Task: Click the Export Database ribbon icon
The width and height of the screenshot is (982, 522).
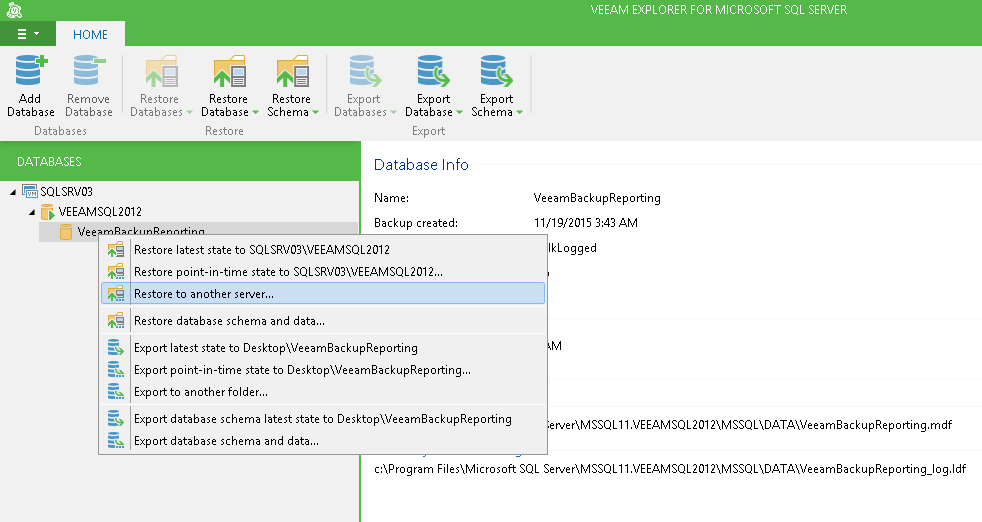Action: (x=433, y=70)
